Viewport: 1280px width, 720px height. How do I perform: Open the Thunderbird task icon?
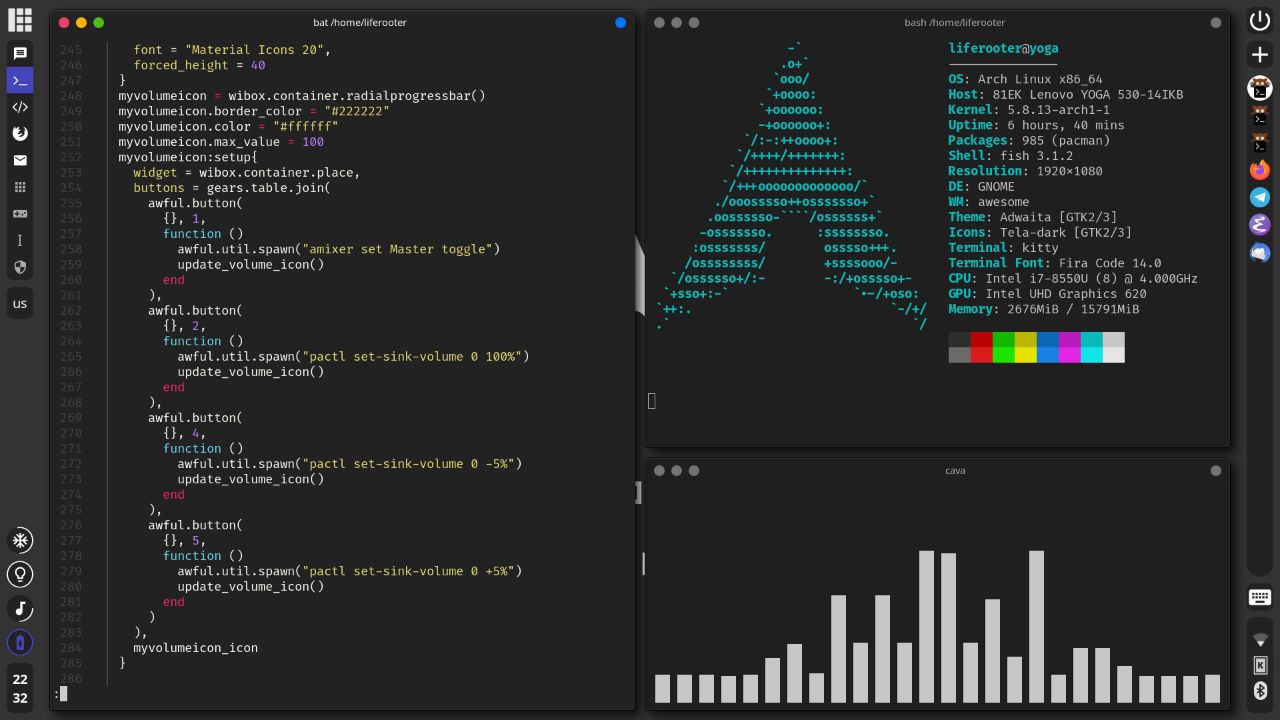(1260, 253)
